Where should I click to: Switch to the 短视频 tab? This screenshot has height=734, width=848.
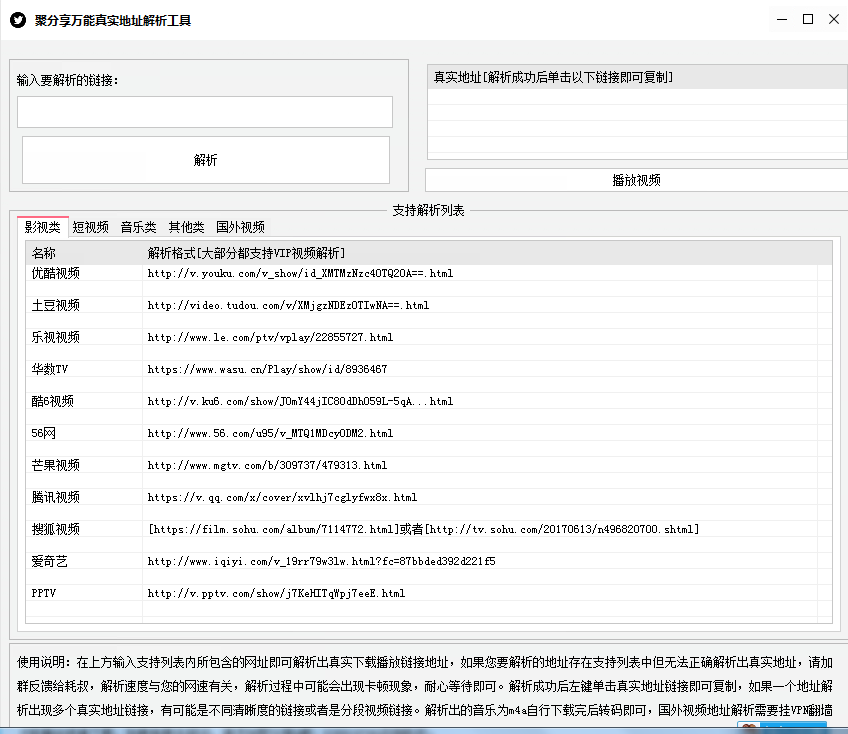(90, 227)
